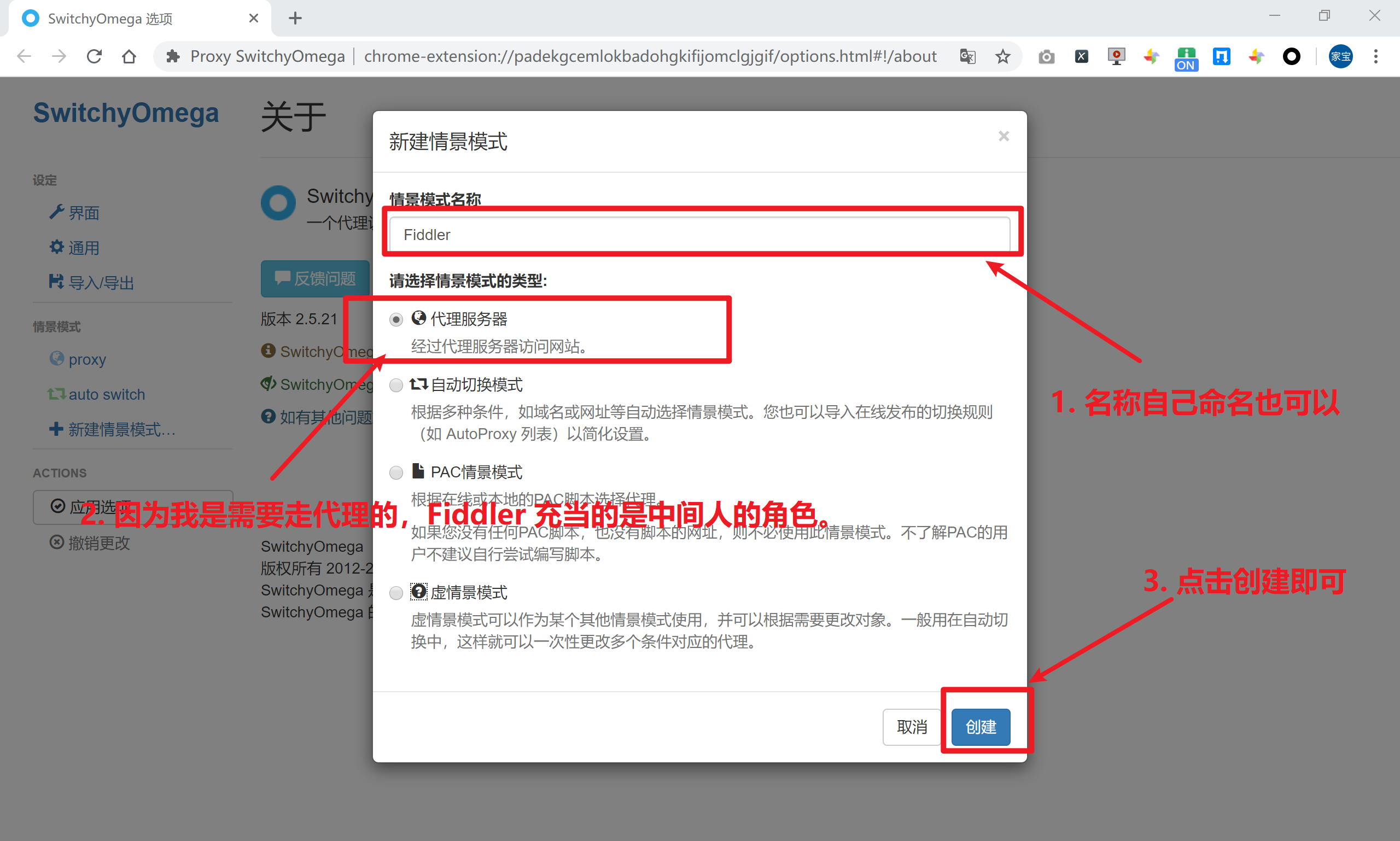Close the 新建情景模式 dialog with X

pyautogui.click(x=1004, y=136)
